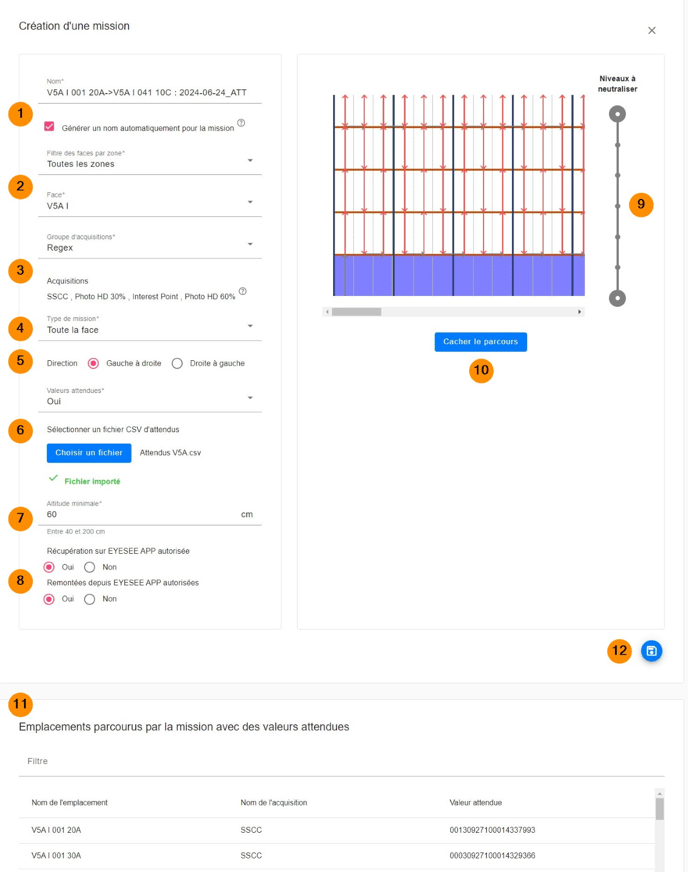The height and width of the screenshot is (872, 688).
Task: Click the blue save mission icon button
Action: coord(651,651)
